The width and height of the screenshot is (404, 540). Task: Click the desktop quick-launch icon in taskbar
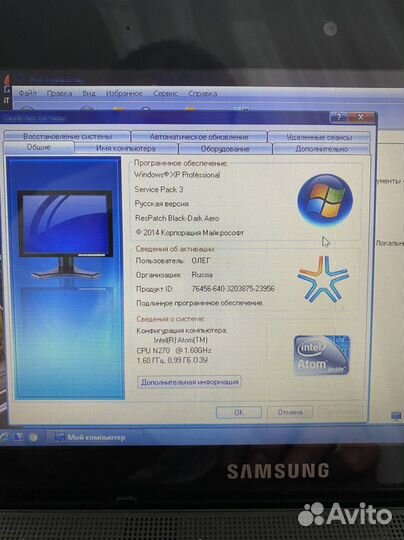pos(18,437)
